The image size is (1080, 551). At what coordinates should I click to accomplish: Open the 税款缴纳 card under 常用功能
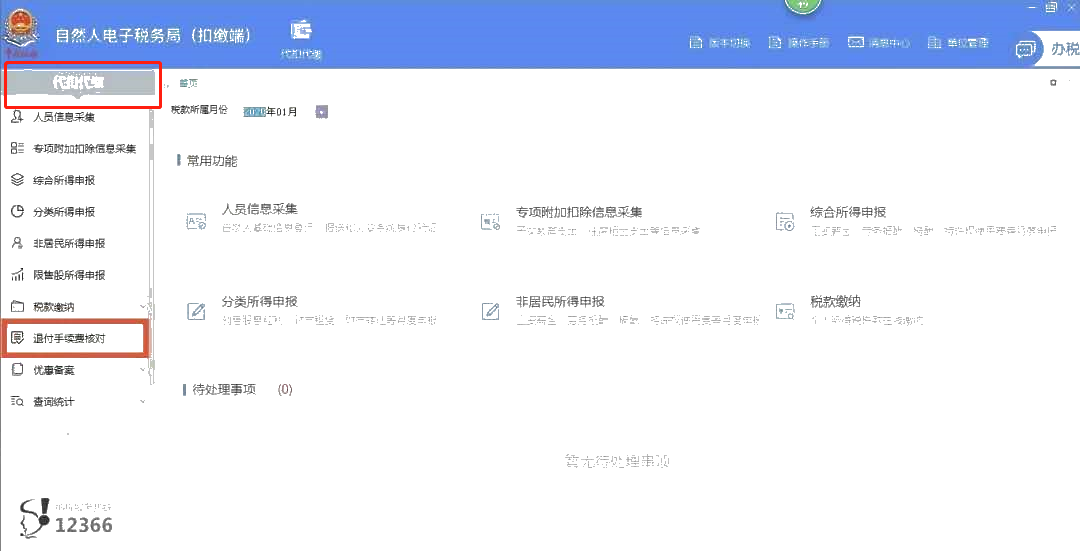pyautogui.click(x=849, y=310)
